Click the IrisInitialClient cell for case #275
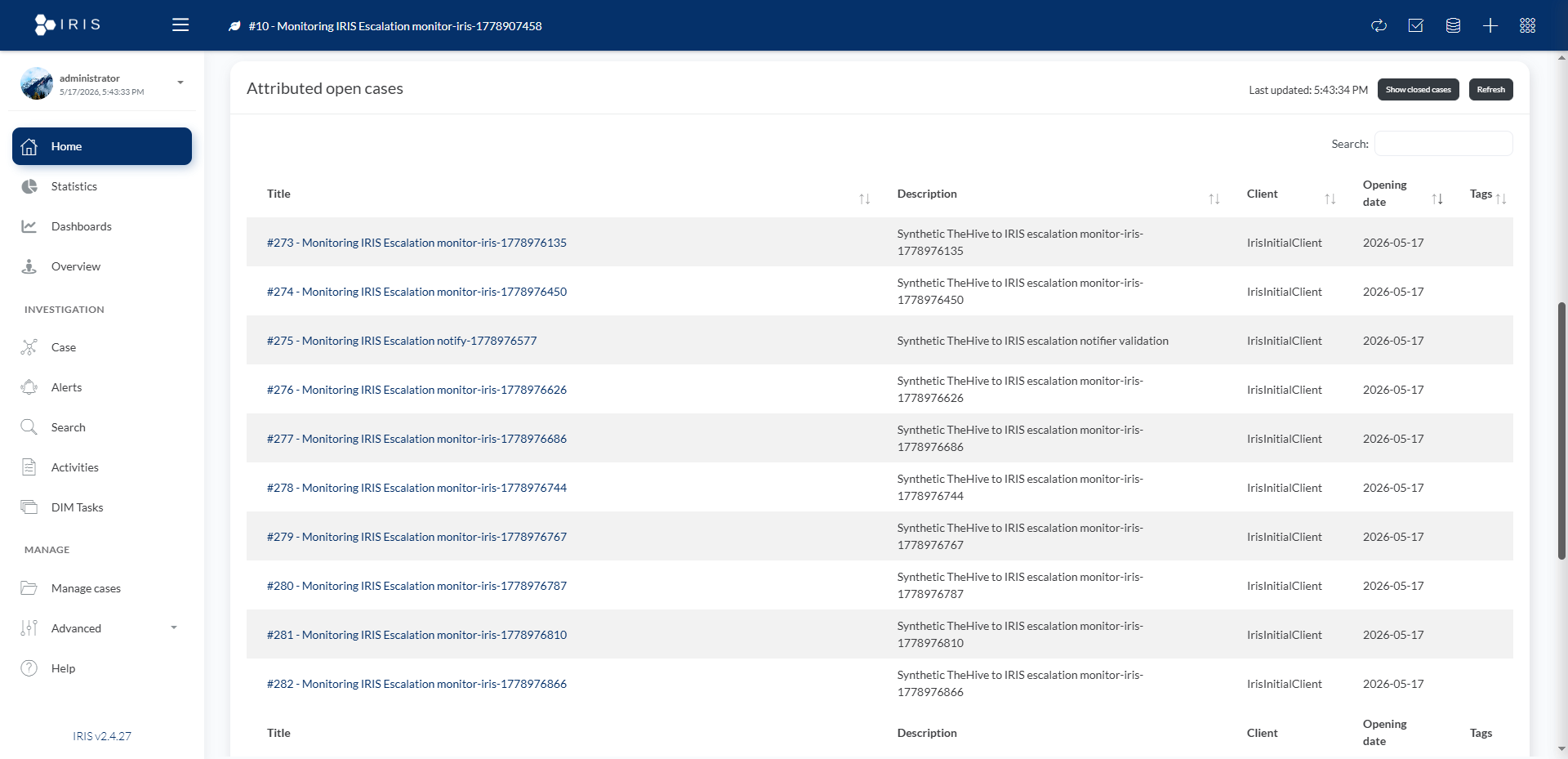Viewport: 1568px width, 759px height. click(x=1284, y=341)
